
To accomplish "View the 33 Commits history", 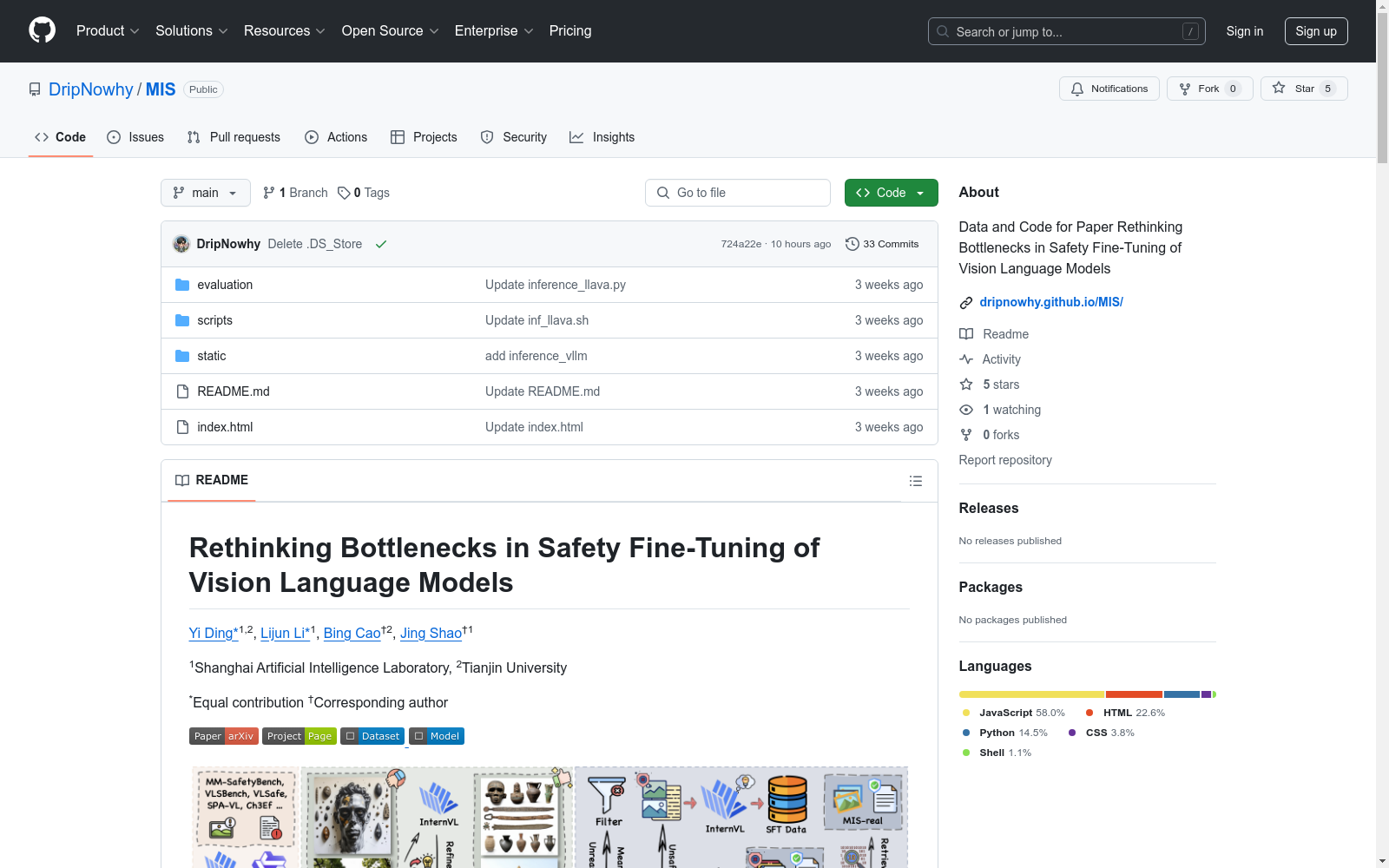I will click(882, 244).
